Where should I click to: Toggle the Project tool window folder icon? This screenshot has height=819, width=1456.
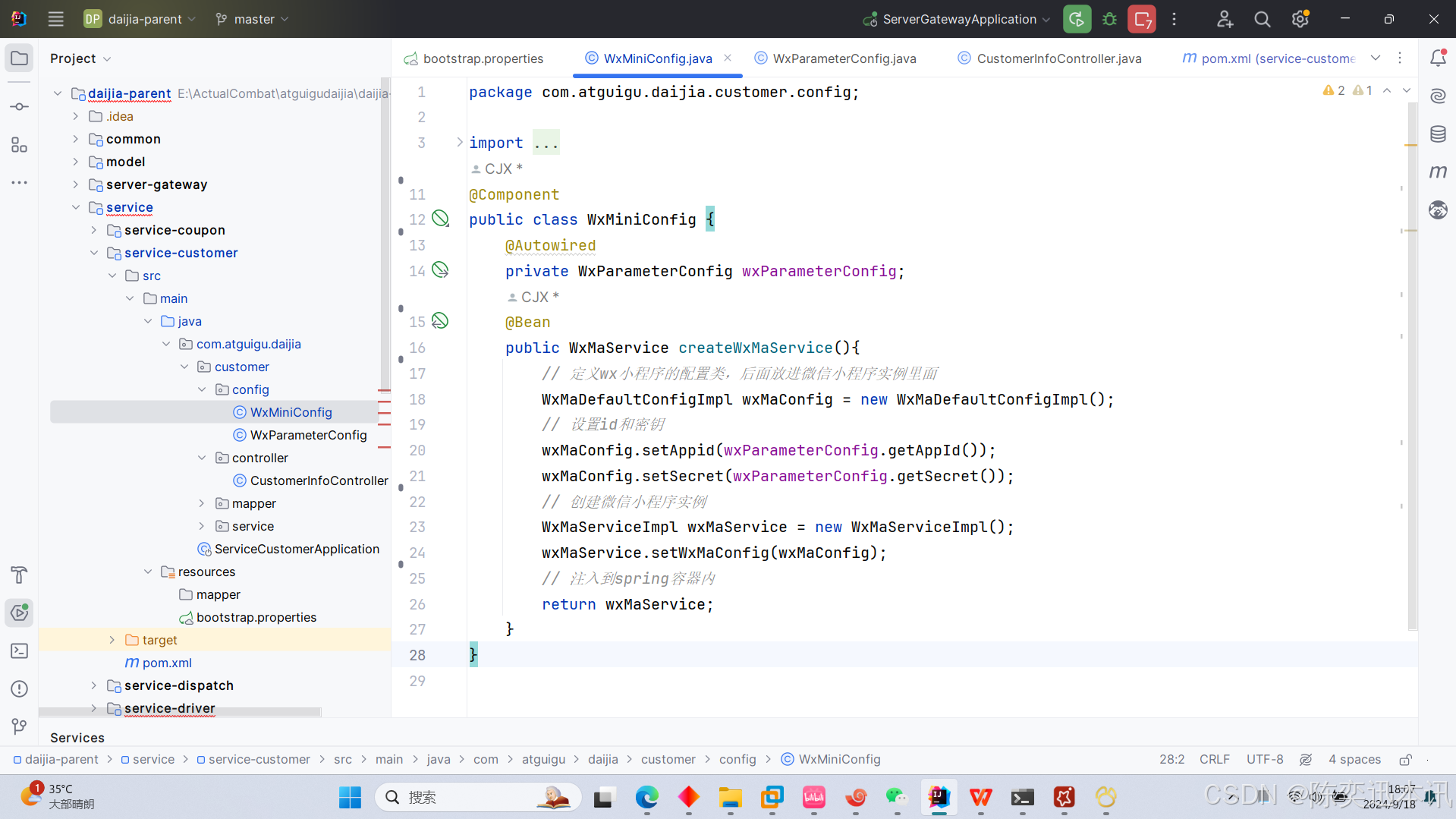pos(20,58)
